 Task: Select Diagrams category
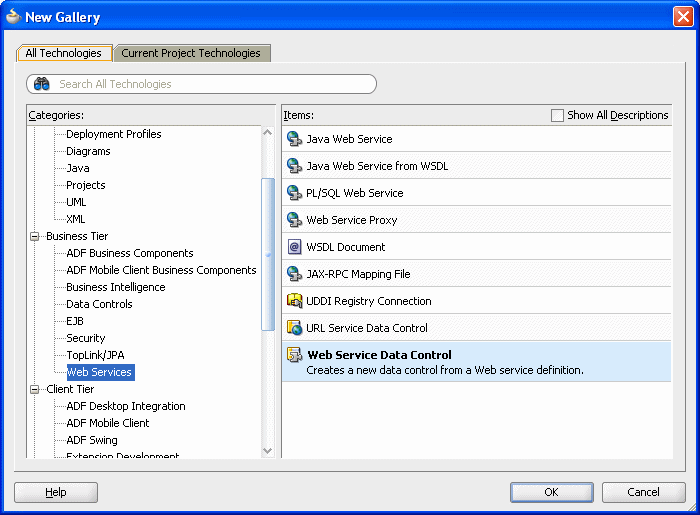[x=88, y=151]
